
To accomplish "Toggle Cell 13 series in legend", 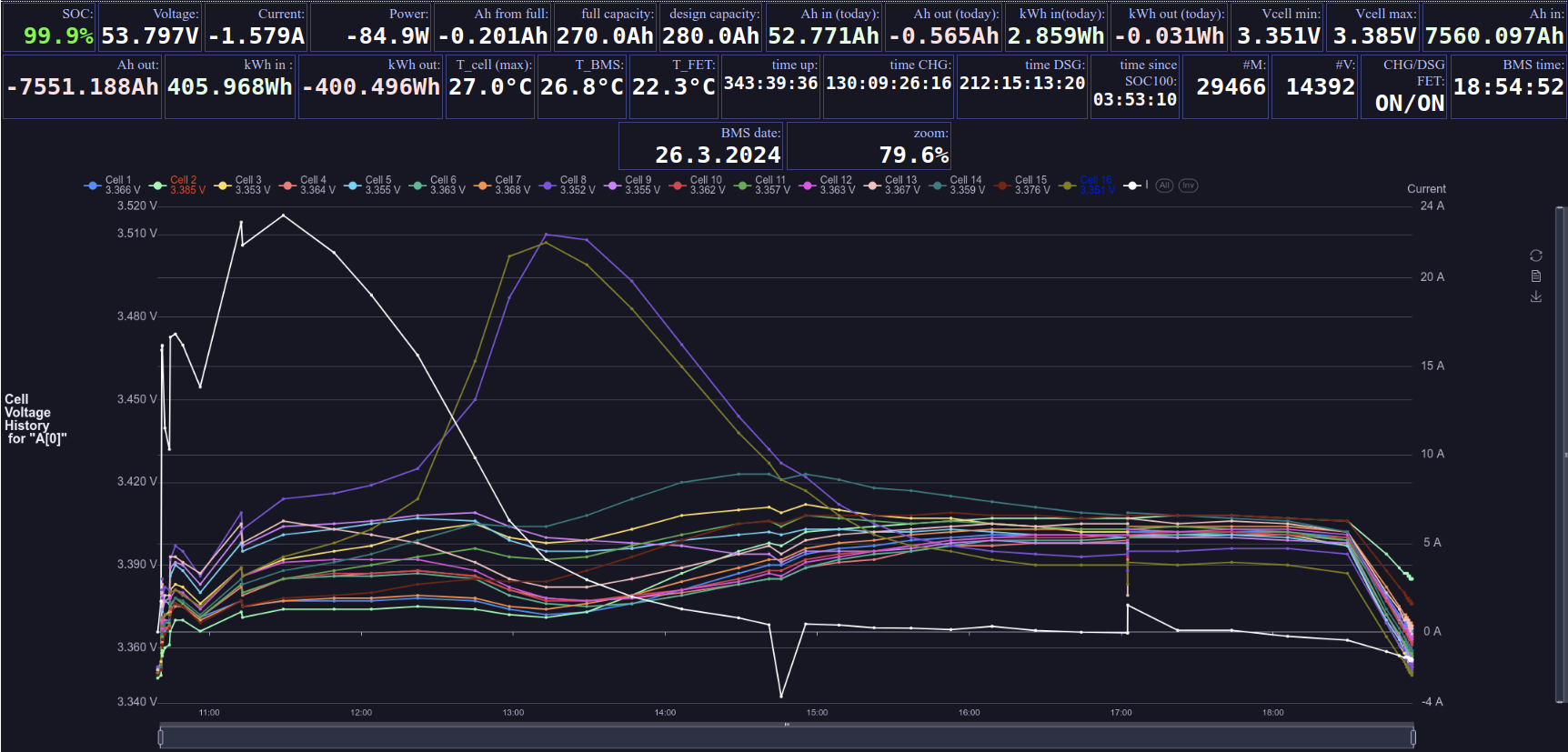I will click(x=892, y=185).
